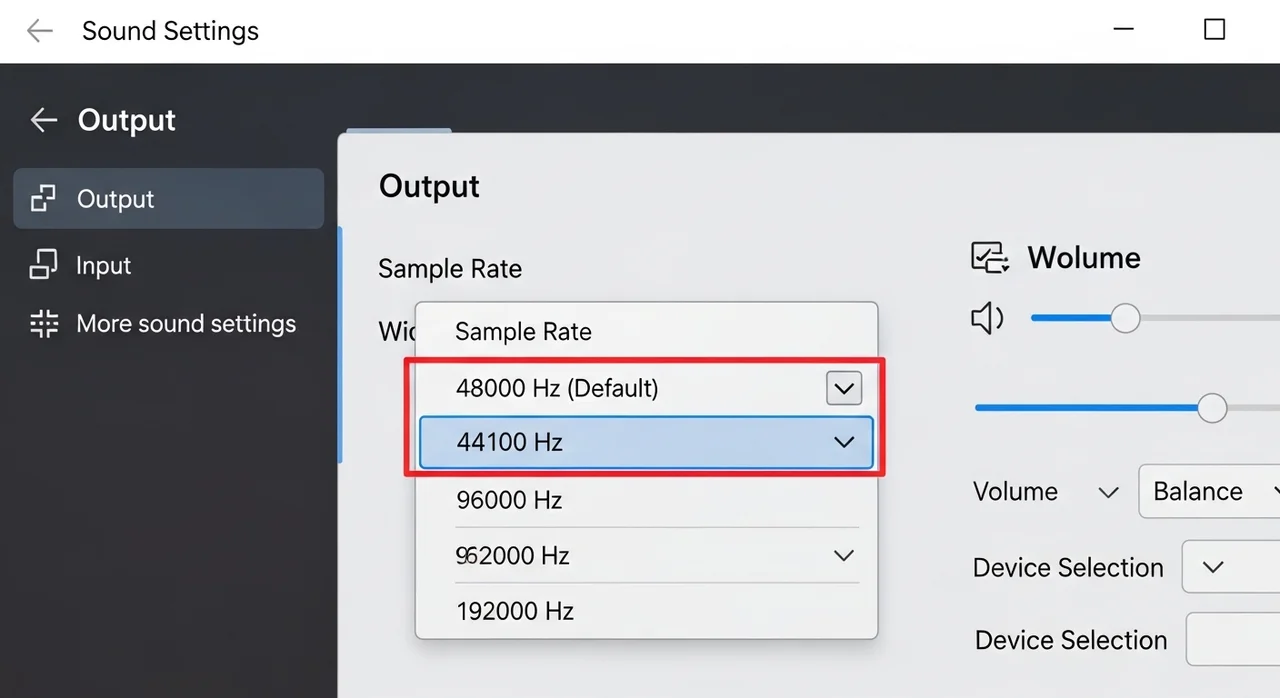The width and height of the screenshot is (1280, 698).
Task: Click the speaker icon beside the top slider
Action: click(987, 319)
